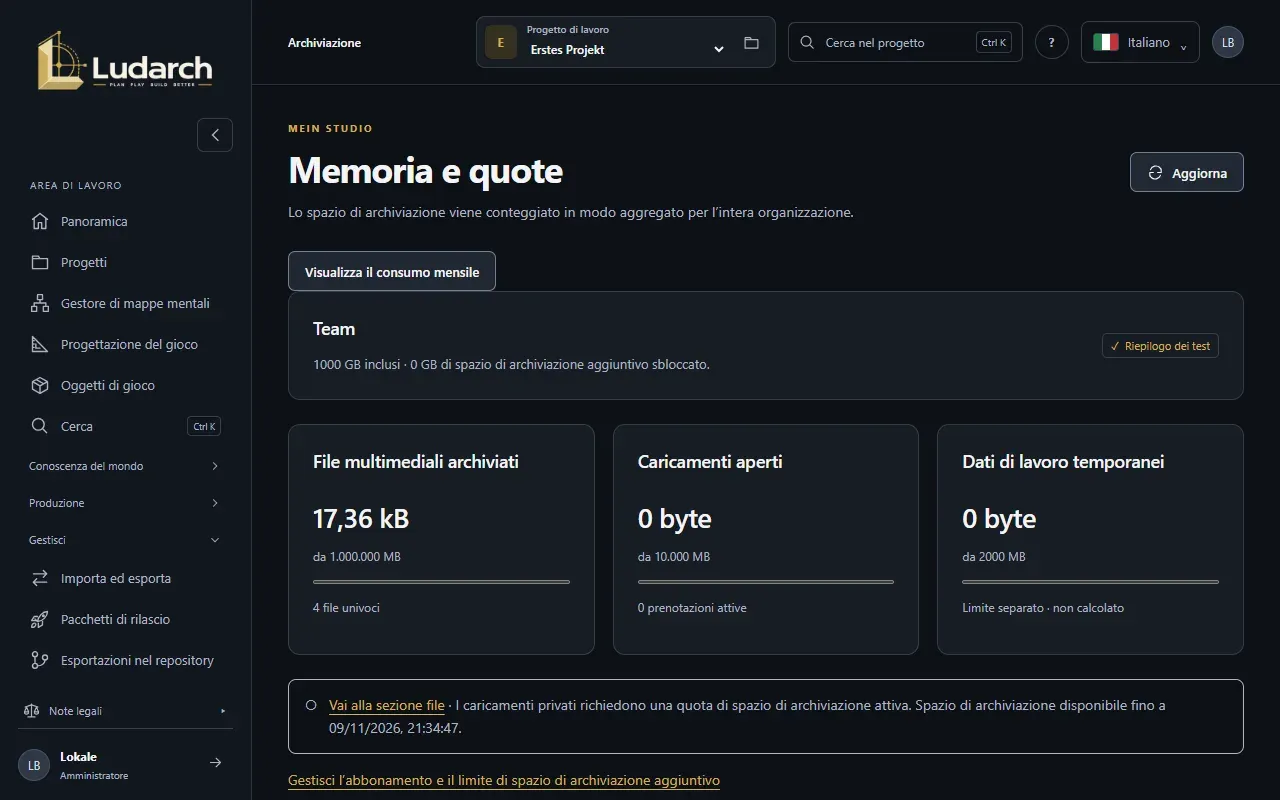
Task: Click the help question mark button
Action: click(1051, 42)
